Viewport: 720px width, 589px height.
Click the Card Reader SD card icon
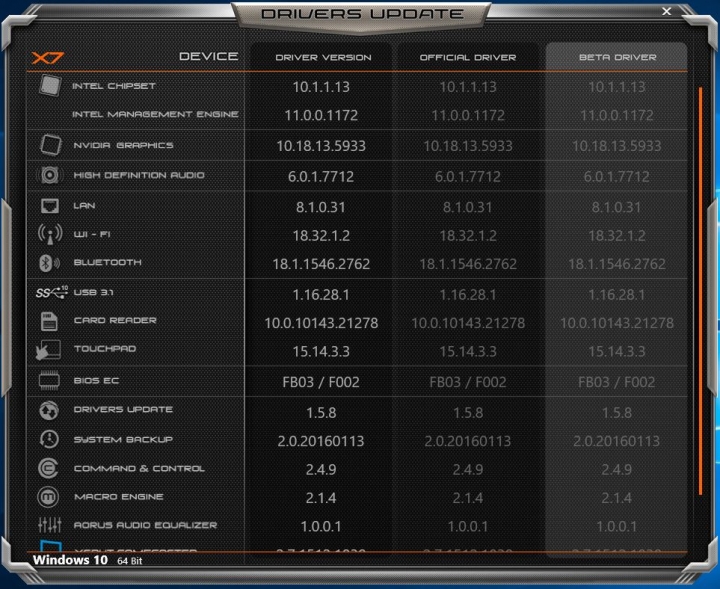point(49,321)
